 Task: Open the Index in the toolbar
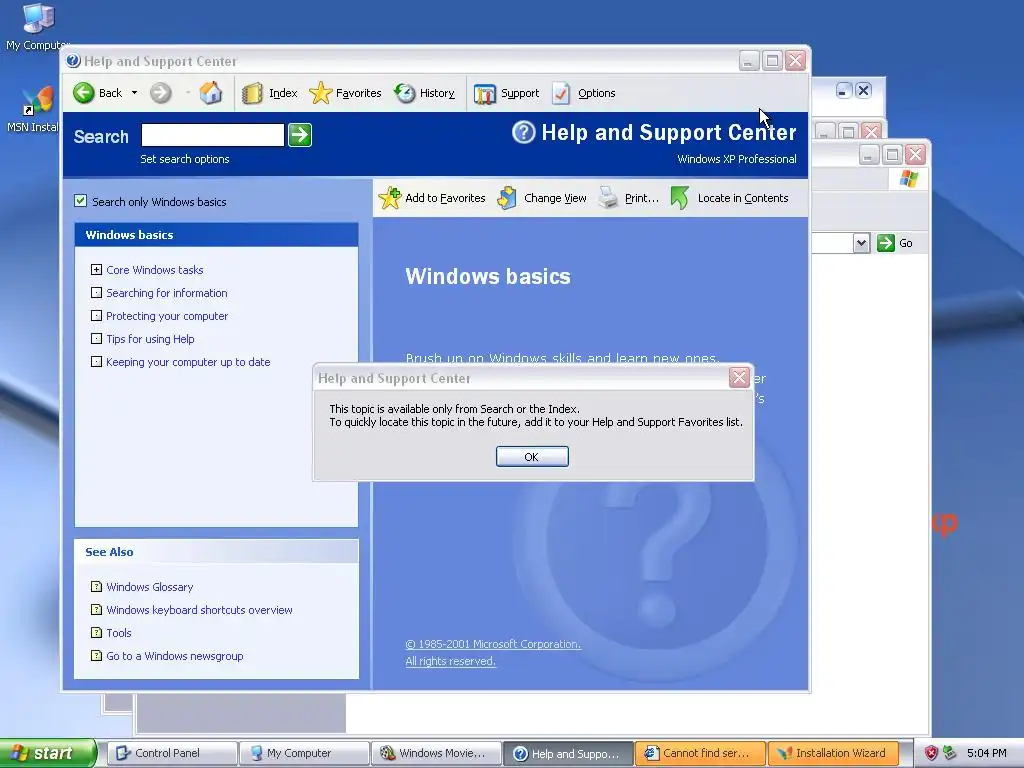[270, 93]
